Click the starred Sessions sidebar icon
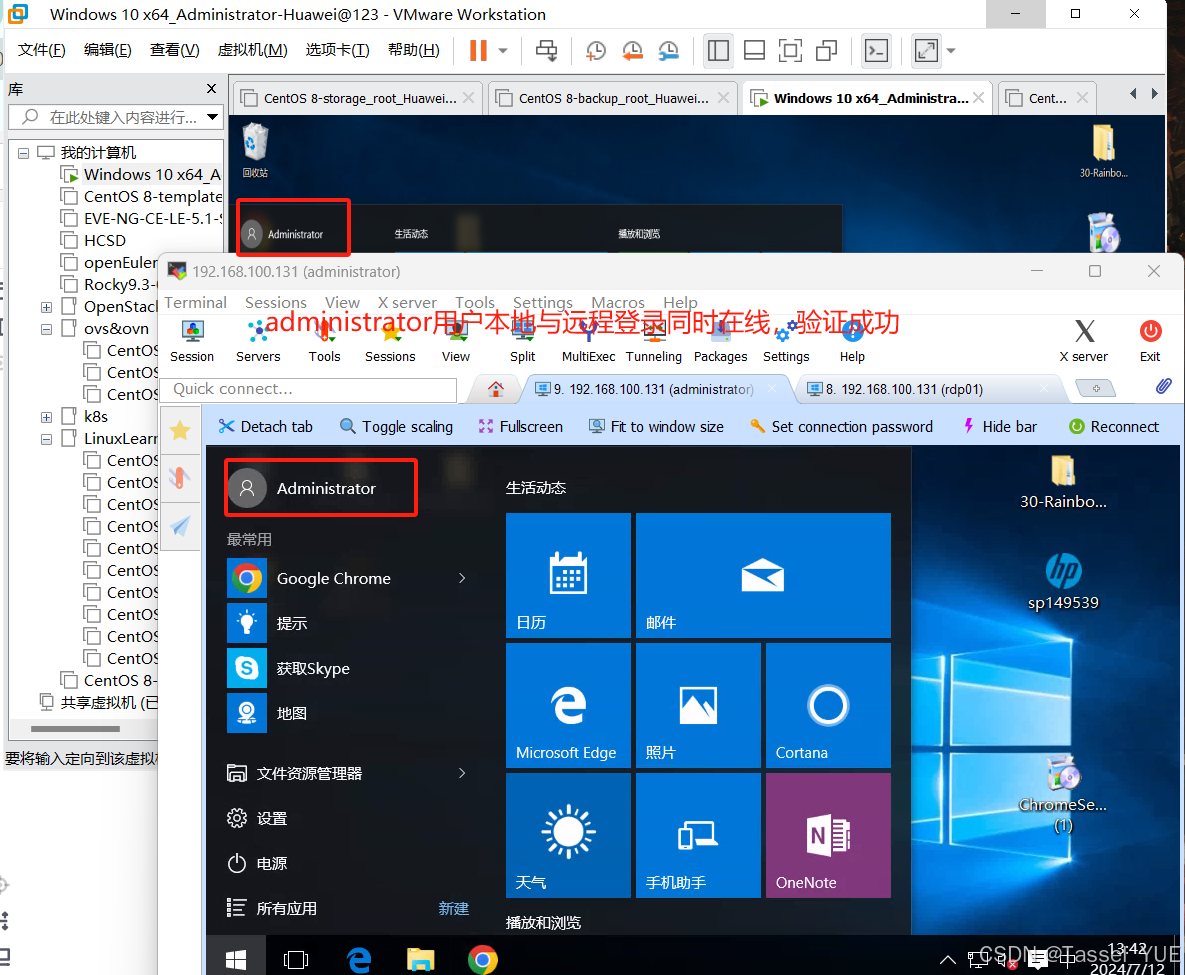 [180, 431]
